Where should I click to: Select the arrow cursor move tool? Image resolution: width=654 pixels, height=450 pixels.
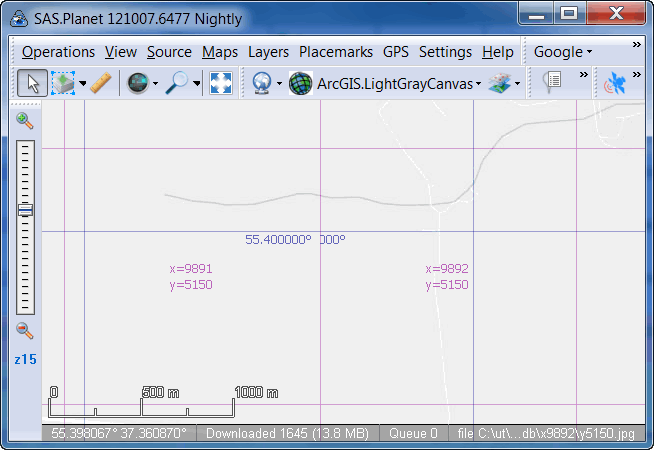30,83
